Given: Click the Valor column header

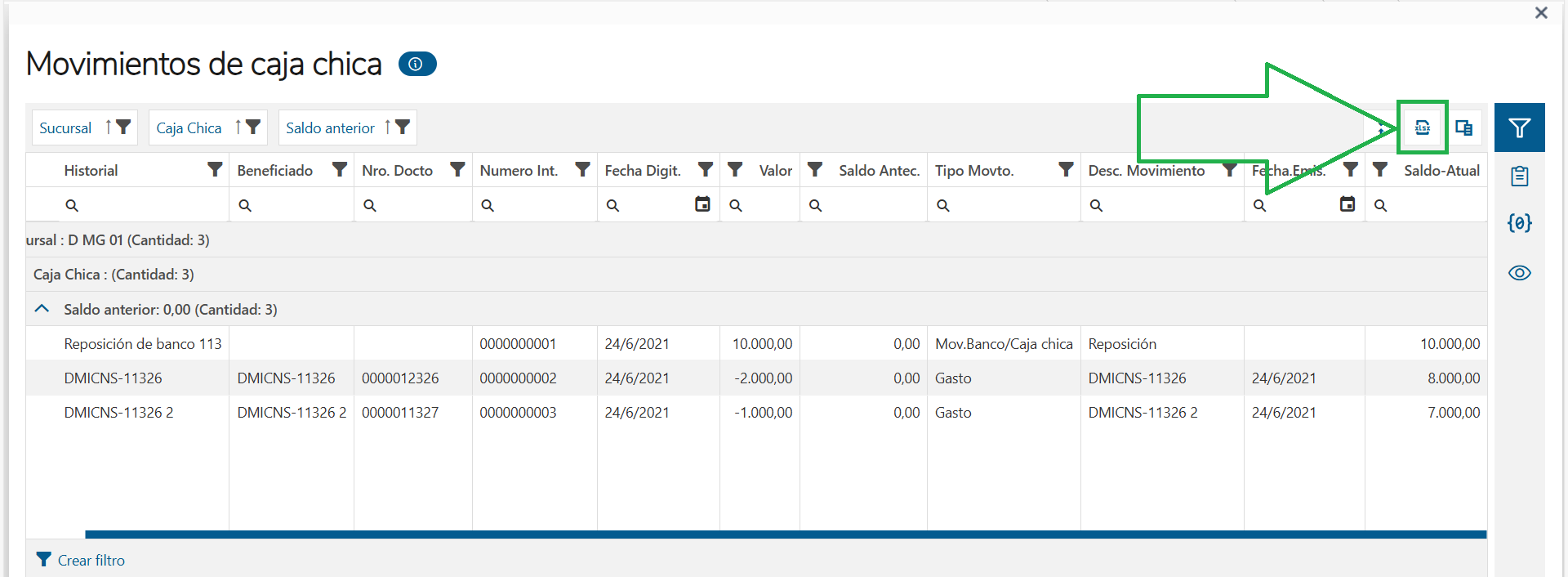Looking at the screenshot, I should coord(775,171).
